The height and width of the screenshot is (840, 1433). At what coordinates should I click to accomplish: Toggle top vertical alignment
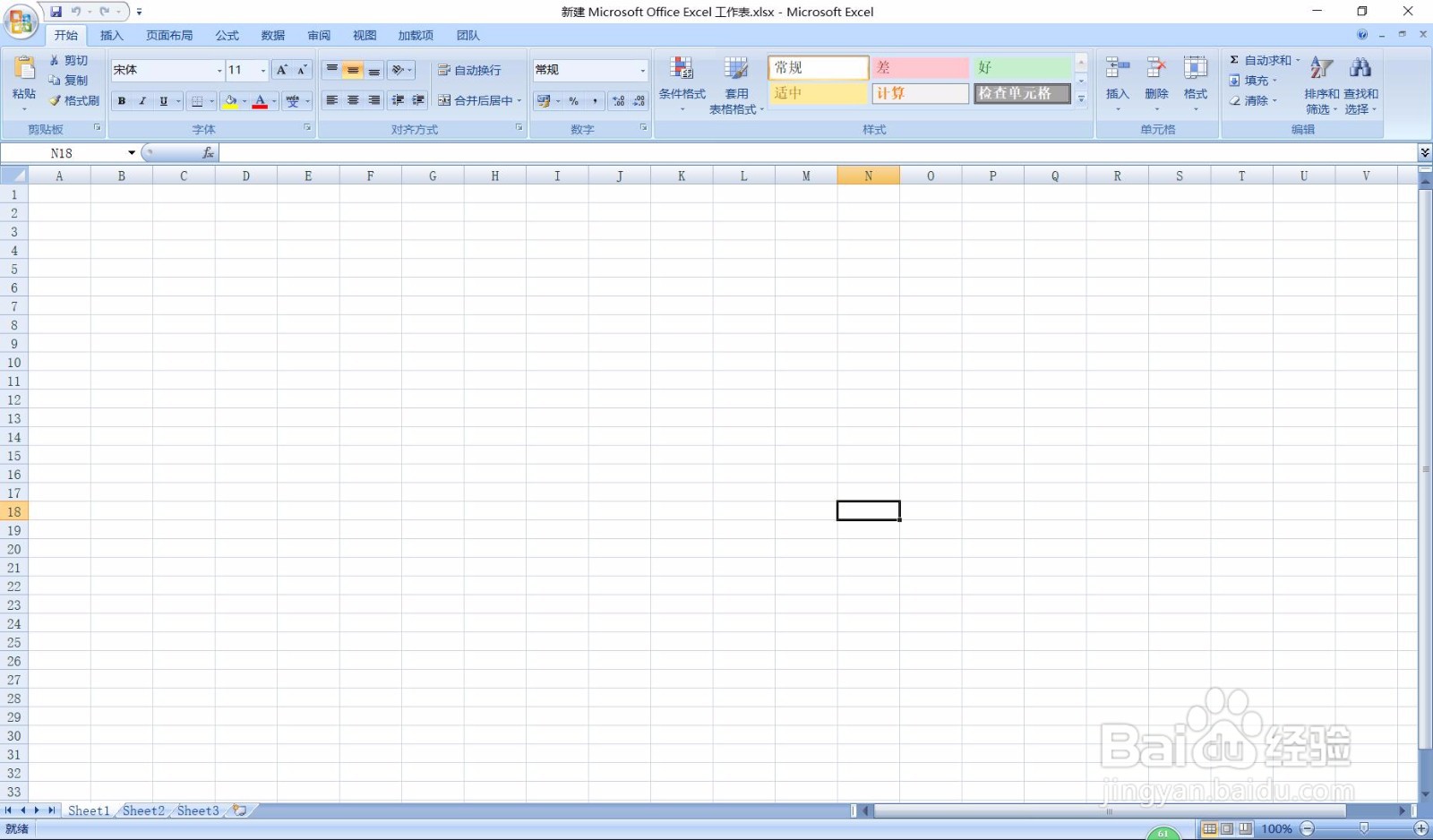[x=332, y=70]
